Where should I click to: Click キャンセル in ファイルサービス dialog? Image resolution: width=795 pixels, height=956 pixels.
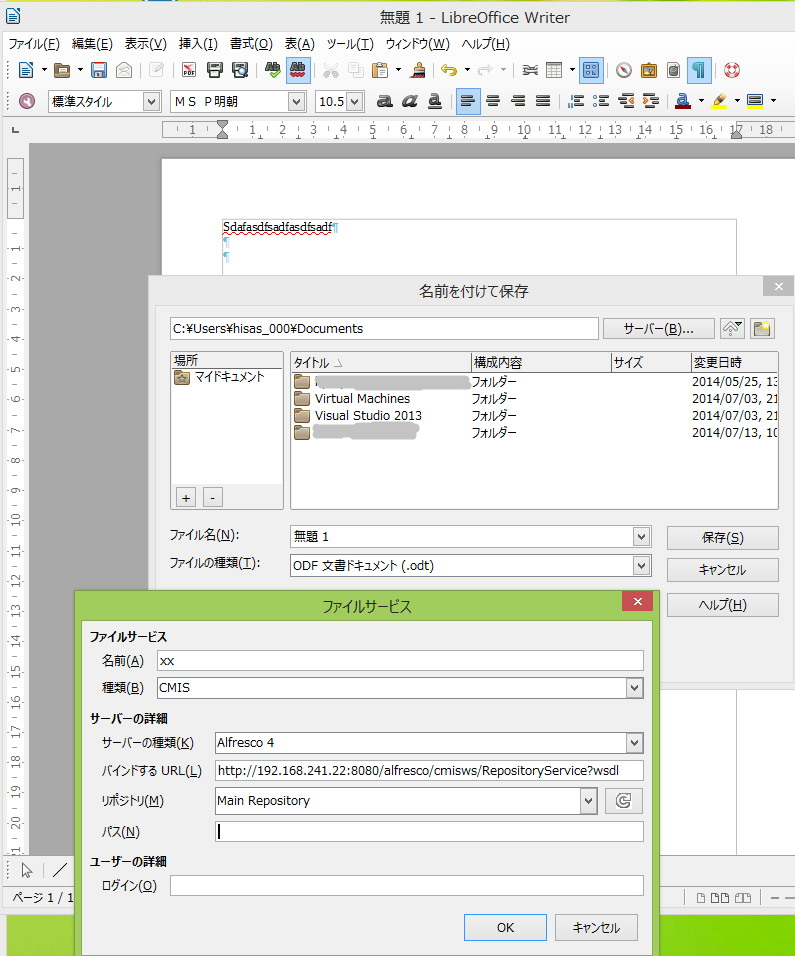[x=596, y=927]
